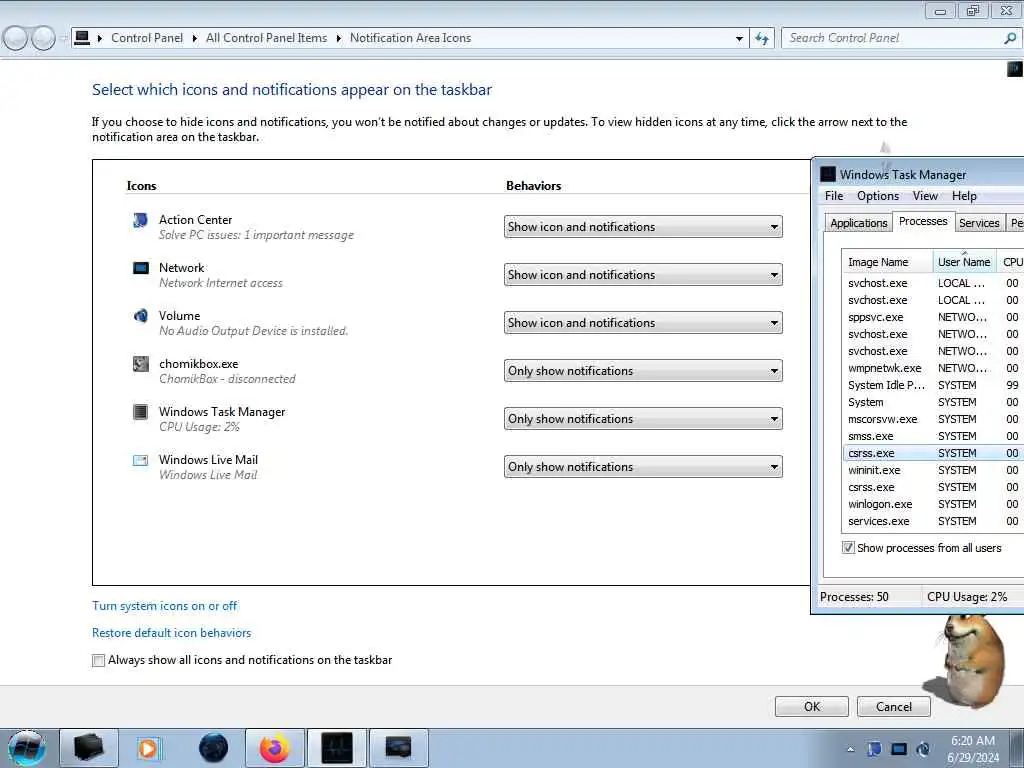Image resolution: width=1024 pixels, height=768 pixels.
Task: Click the magnifier icon in Search Control Panel
Action: click(1010, 39)
